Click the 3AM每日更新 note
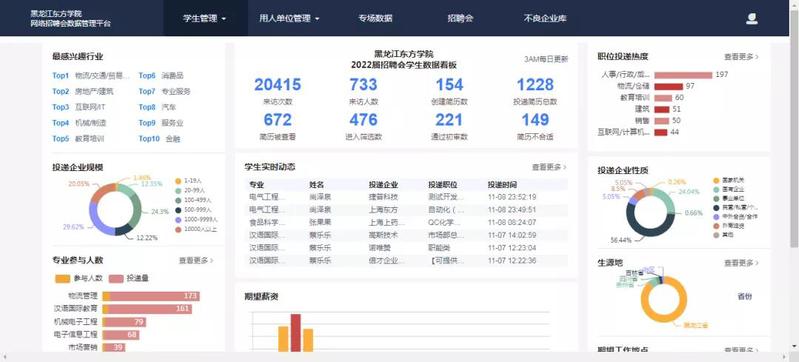The image size is (799, 362). tap(546, 59)
